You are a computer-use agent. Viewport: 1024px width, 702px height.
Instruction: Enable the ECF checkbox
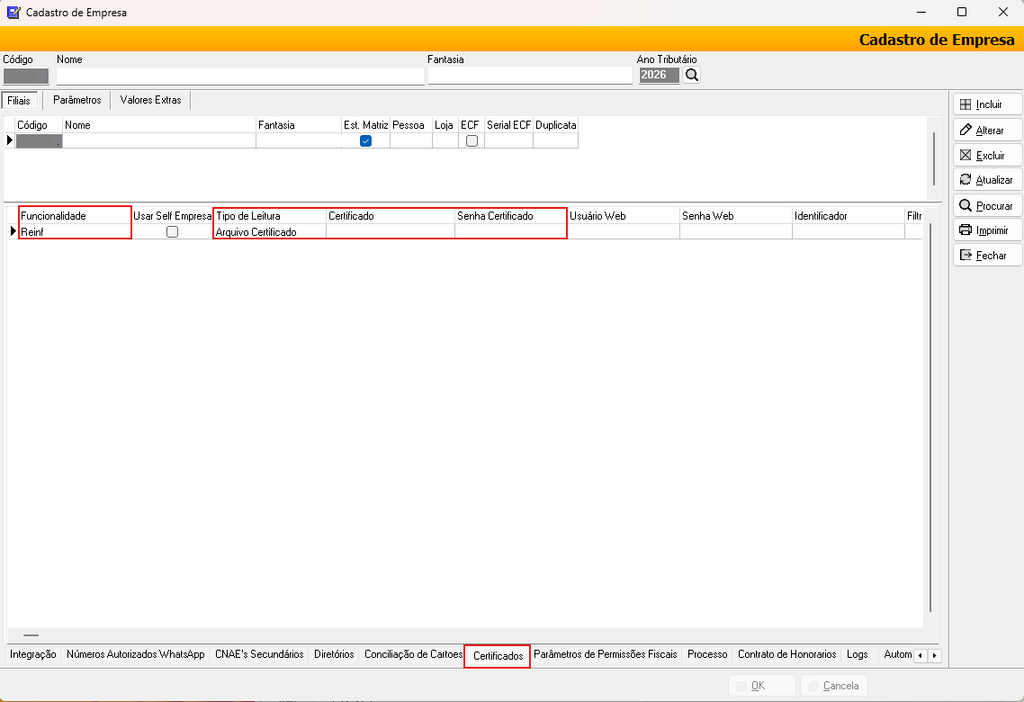[472, 141]
